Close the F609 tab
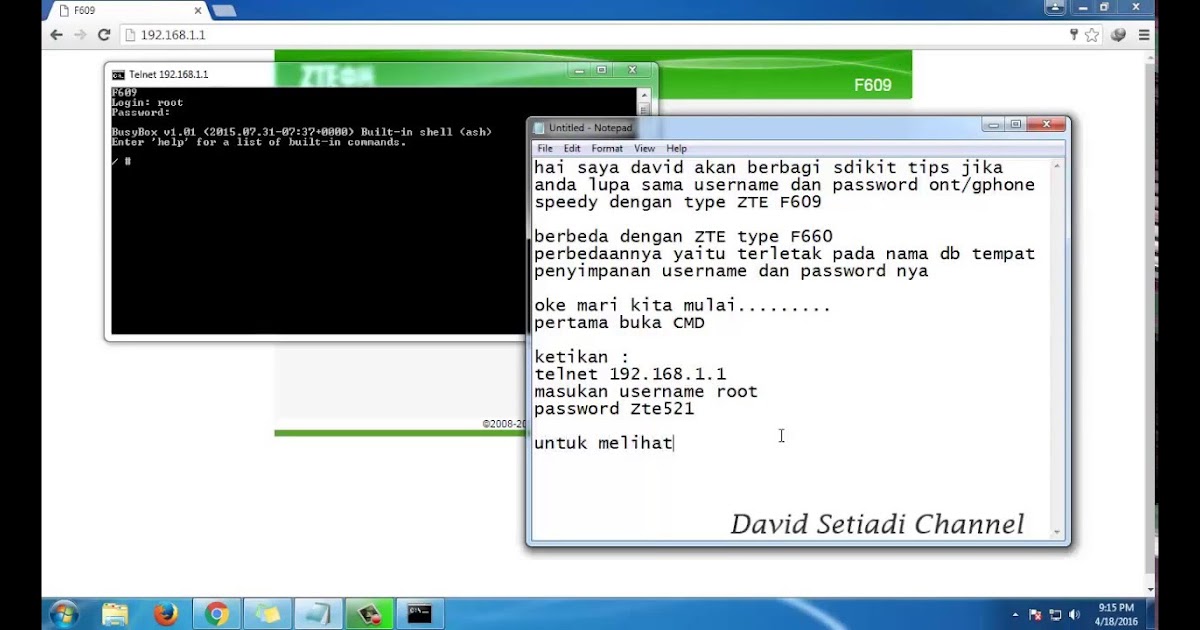 click(197, 11)
